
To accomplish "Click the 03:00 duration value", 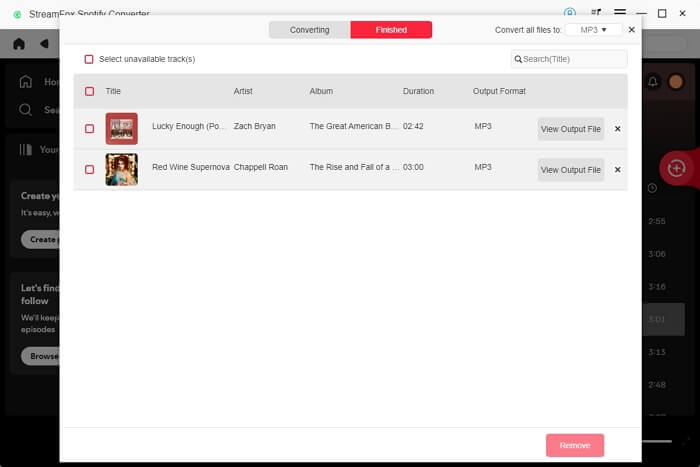I will tap(413, 167).
